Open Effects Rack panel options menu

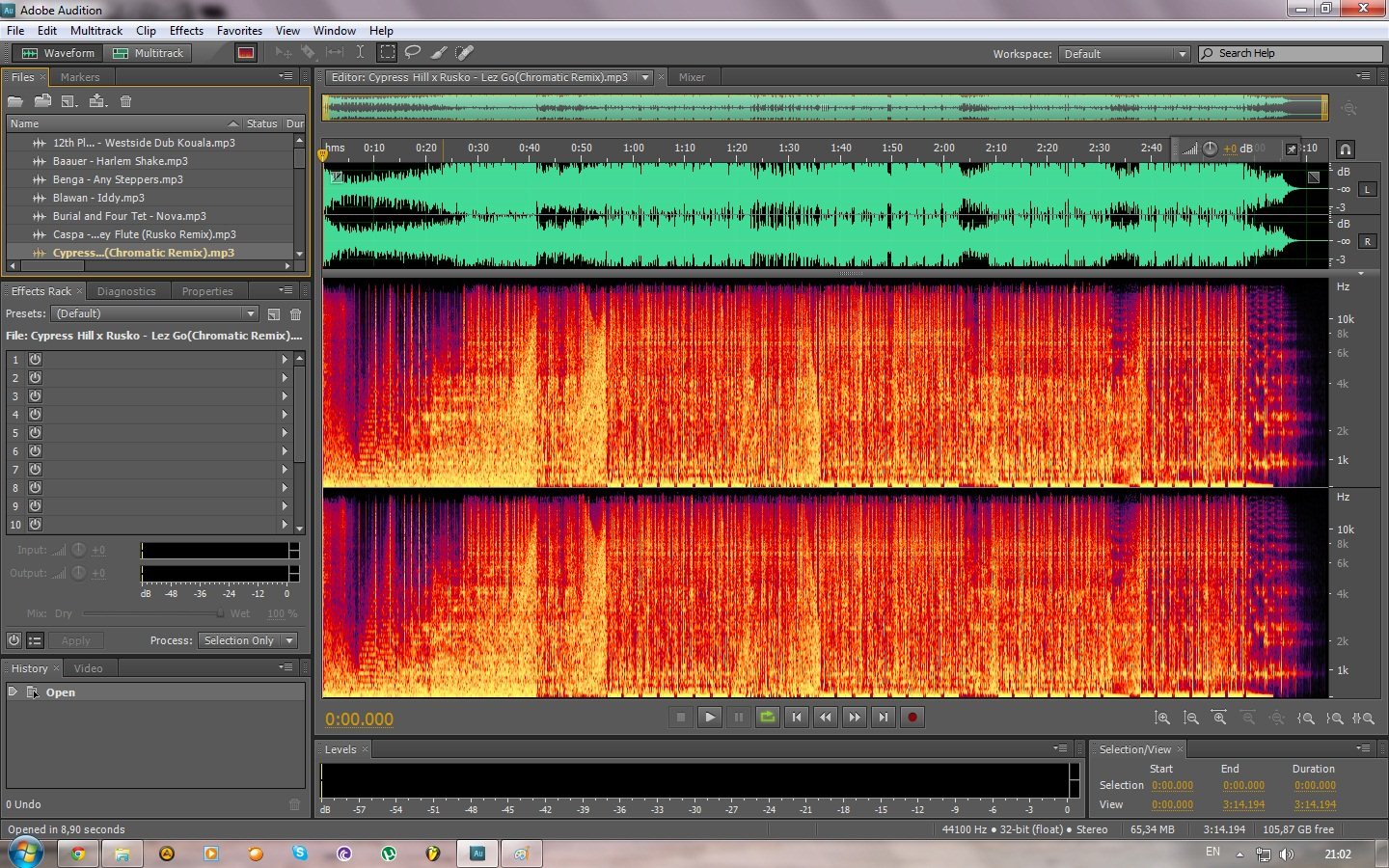pos(286,290)
